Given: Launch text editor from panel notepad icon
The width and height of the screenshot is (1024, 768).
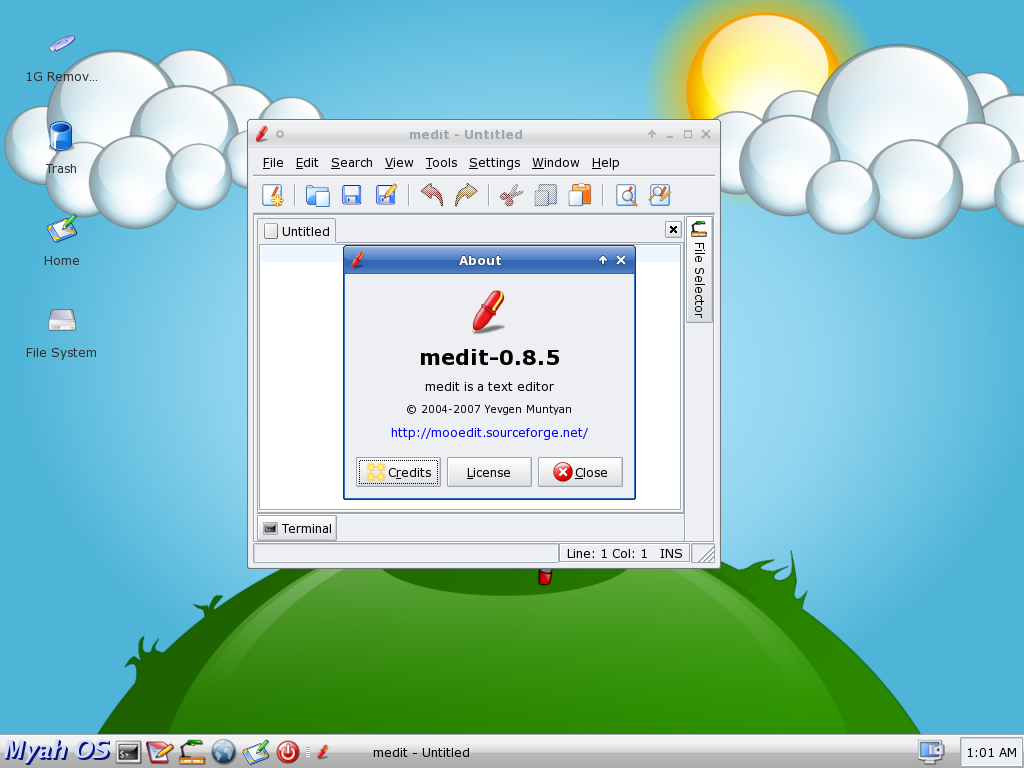Looking at the screenshot, I should [159, 752].
